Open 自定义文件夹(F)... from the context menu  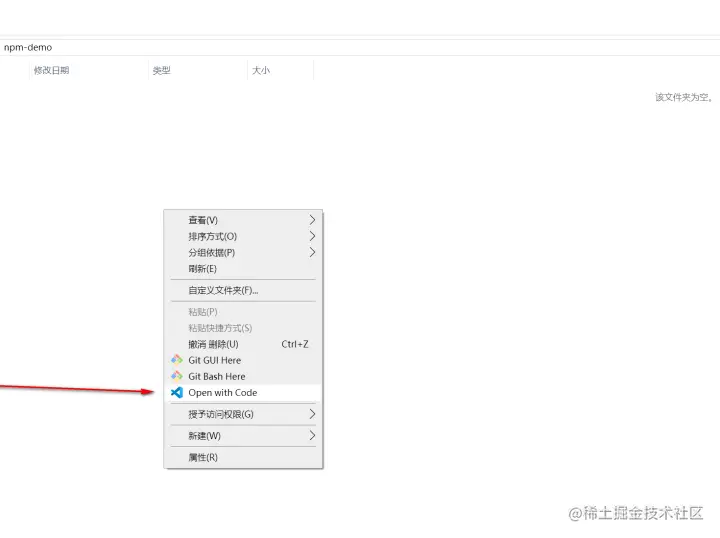(x=243, y=290)
